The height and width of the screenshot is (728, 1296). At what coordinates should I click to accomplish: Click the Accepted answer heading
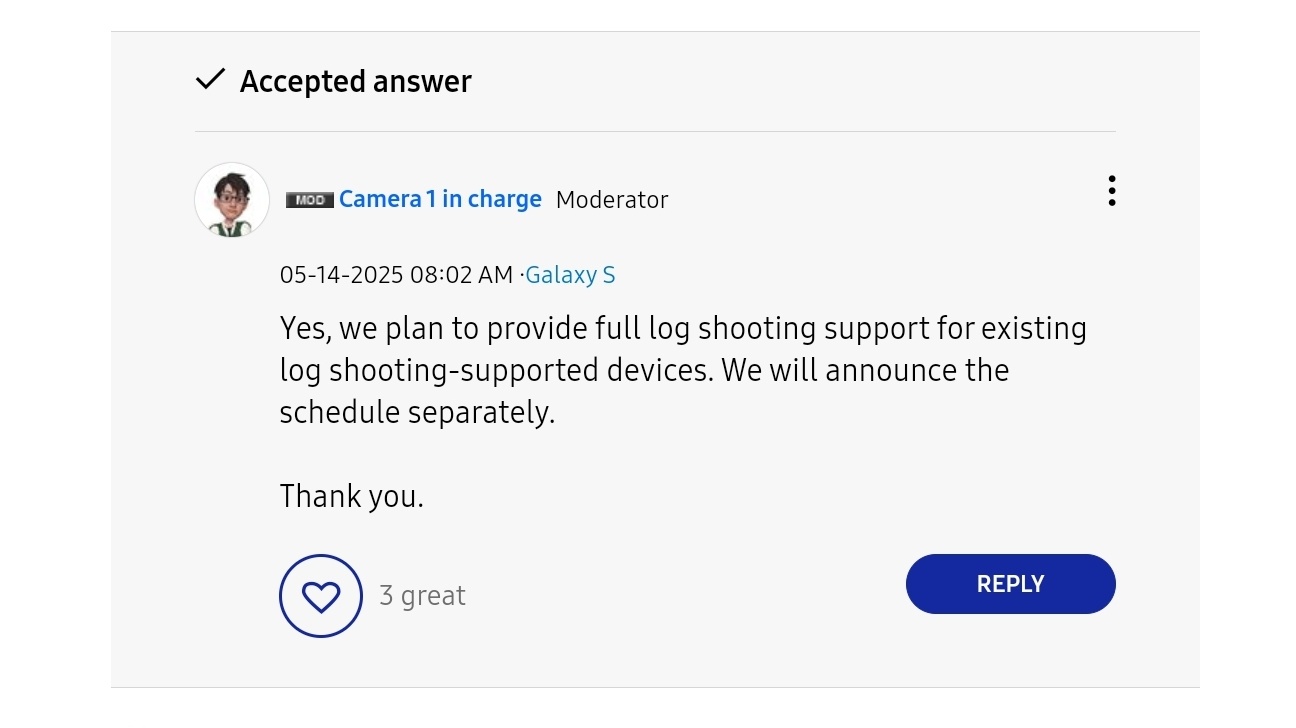coord(355,81)
